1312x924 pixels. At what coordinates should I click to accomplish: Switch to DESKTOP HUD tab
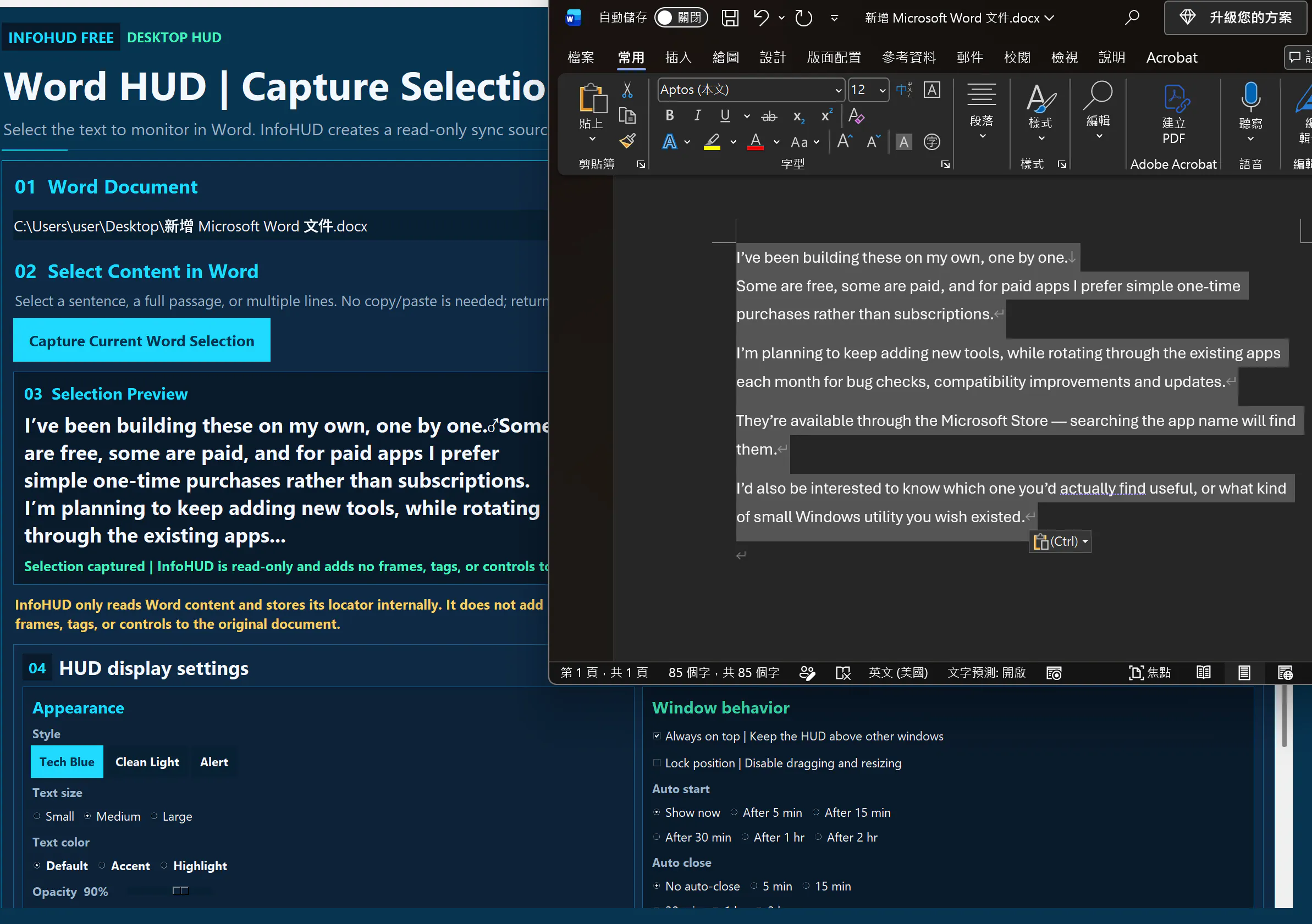[174, 38]
